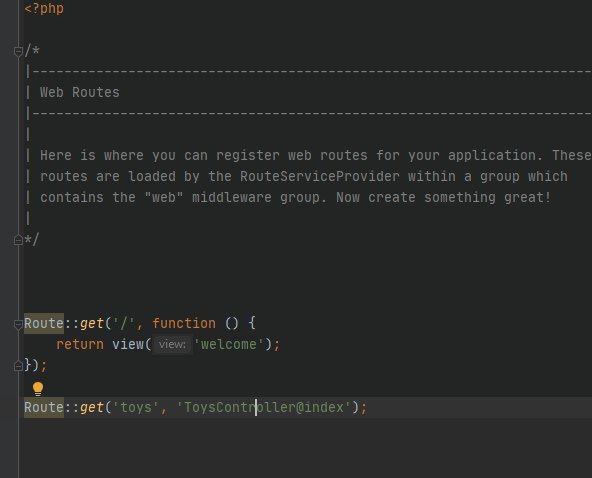This screenshot has width=592, height=478.
Task: Click the yellow lightbulb quick-fix icon
Action: tap(38, 389)
